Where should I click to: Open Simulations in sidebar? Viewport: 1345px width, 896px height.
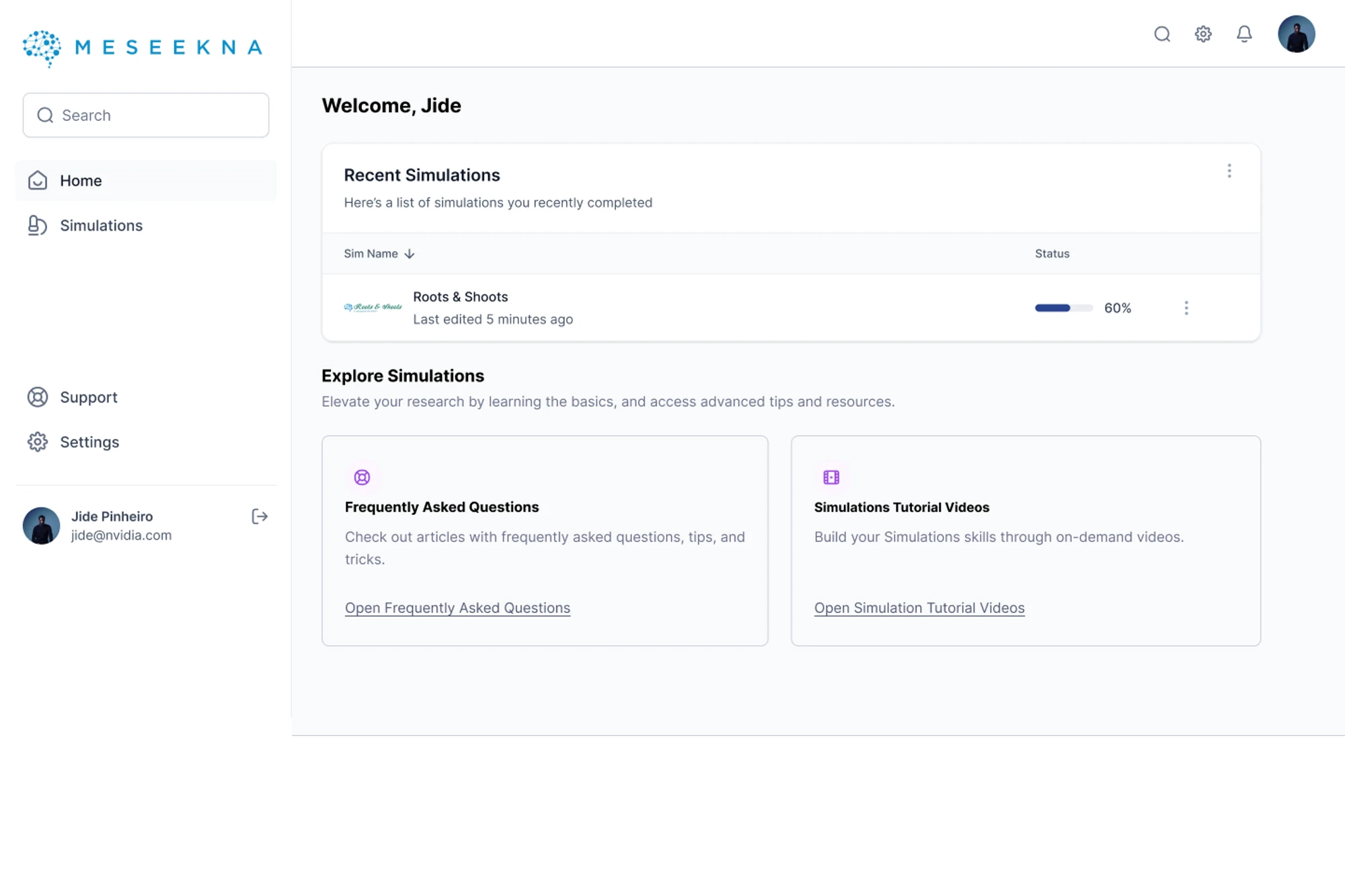101,226
